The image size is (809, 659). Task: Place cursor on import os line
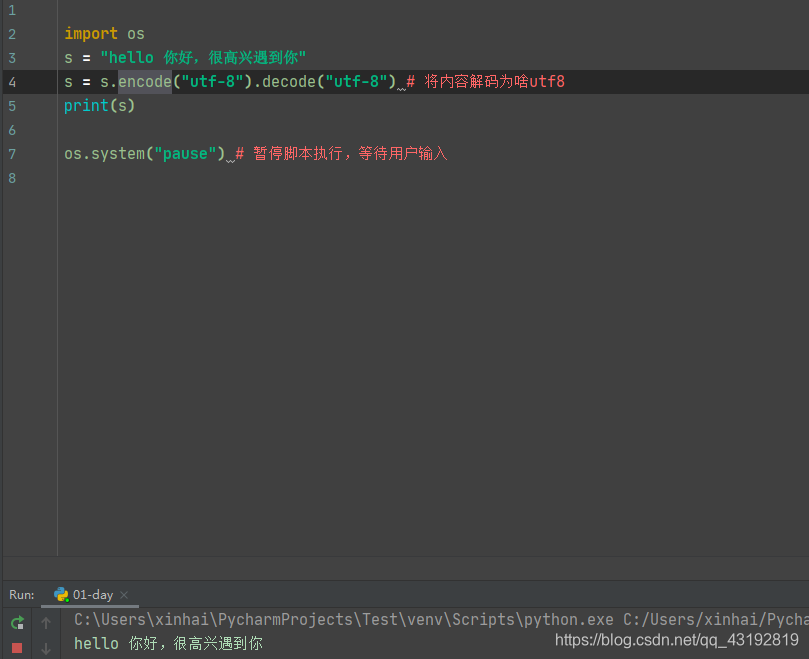click(104, 34)
